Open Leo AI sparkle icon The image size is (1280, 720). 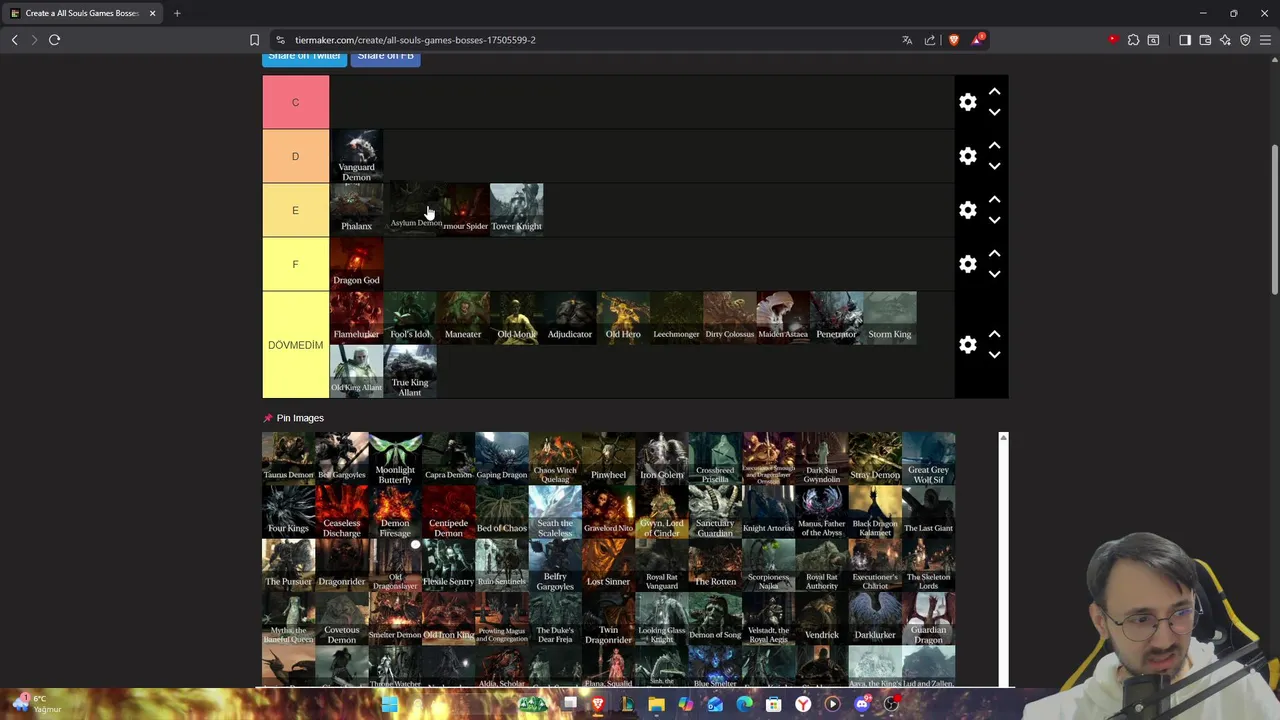pyautogui.click(x=1225, y=40)
